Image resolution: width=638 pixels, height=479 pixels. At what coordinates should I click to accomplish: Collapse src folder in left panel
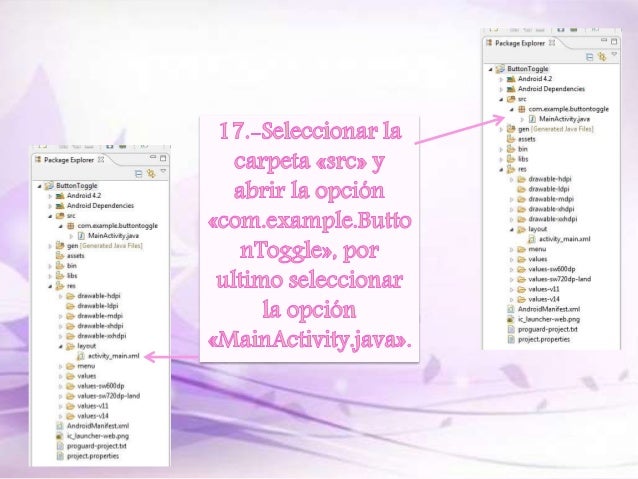[50, 216]
